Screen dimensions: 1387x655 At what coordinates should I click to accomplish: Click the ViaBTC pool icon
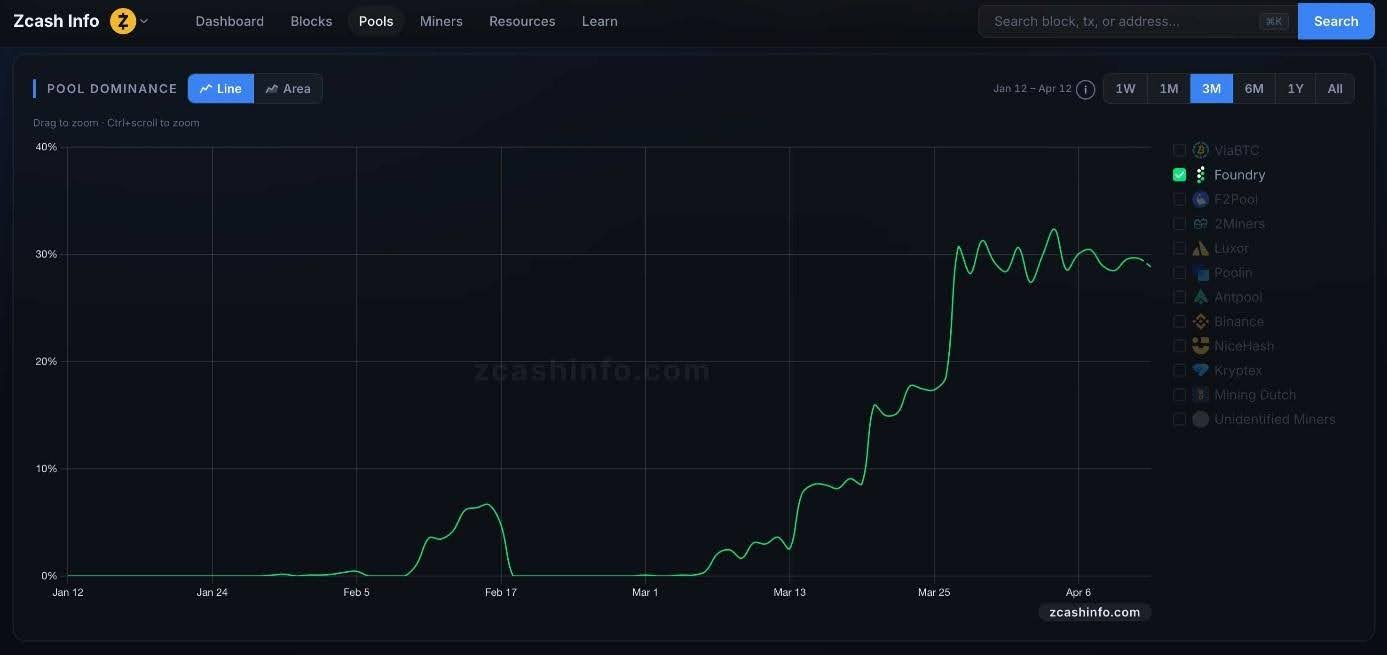point(1200,149)
